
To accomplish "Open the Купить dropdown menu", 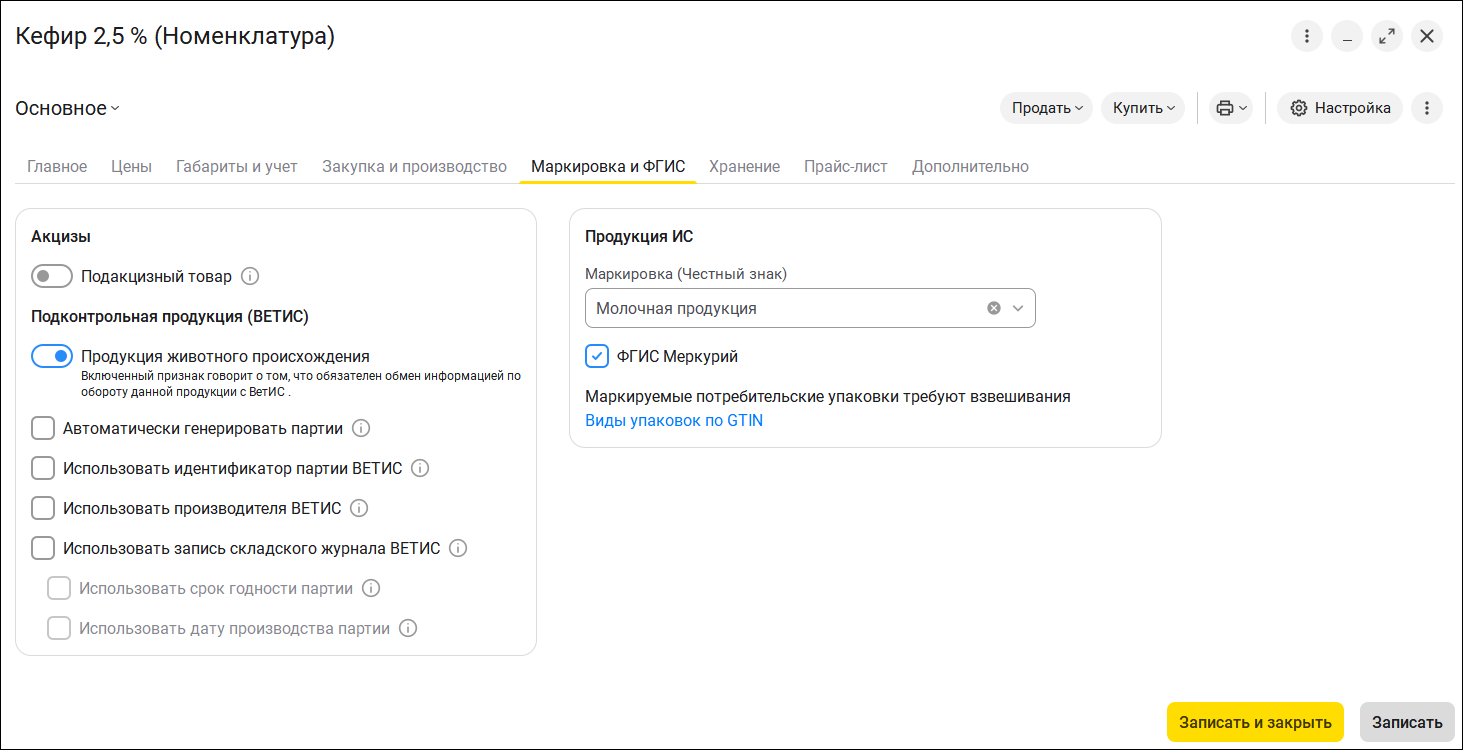I will (x=1143, y=108).
